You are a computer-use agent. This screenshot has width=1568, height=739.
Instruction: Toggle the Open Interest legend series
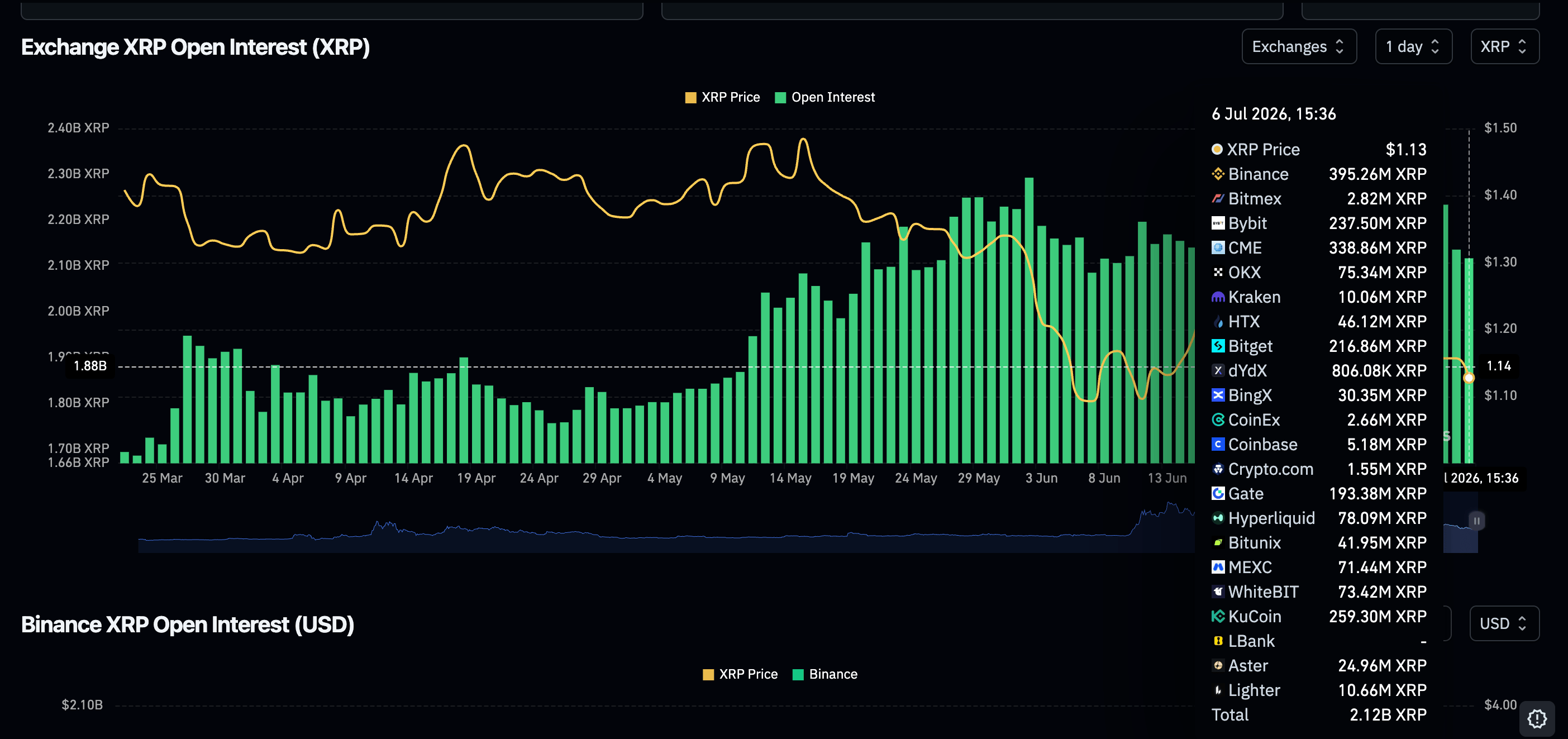pyautogui.click(x=825, y=97)
